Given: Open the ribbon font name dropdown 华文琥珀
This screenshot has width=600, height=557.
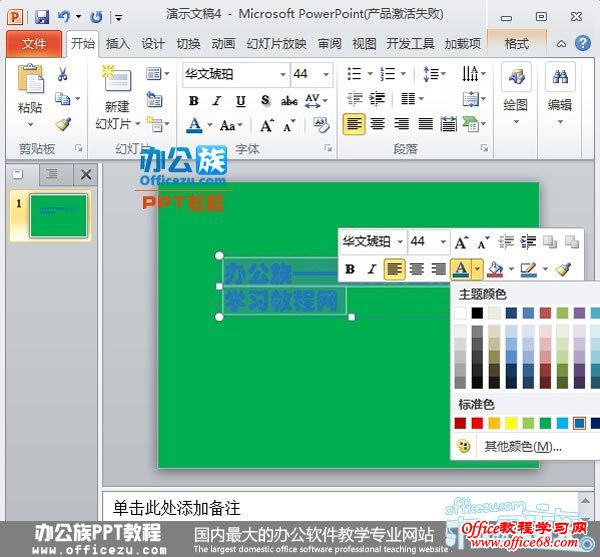Looking at the screenshot, I should point(282,75).
